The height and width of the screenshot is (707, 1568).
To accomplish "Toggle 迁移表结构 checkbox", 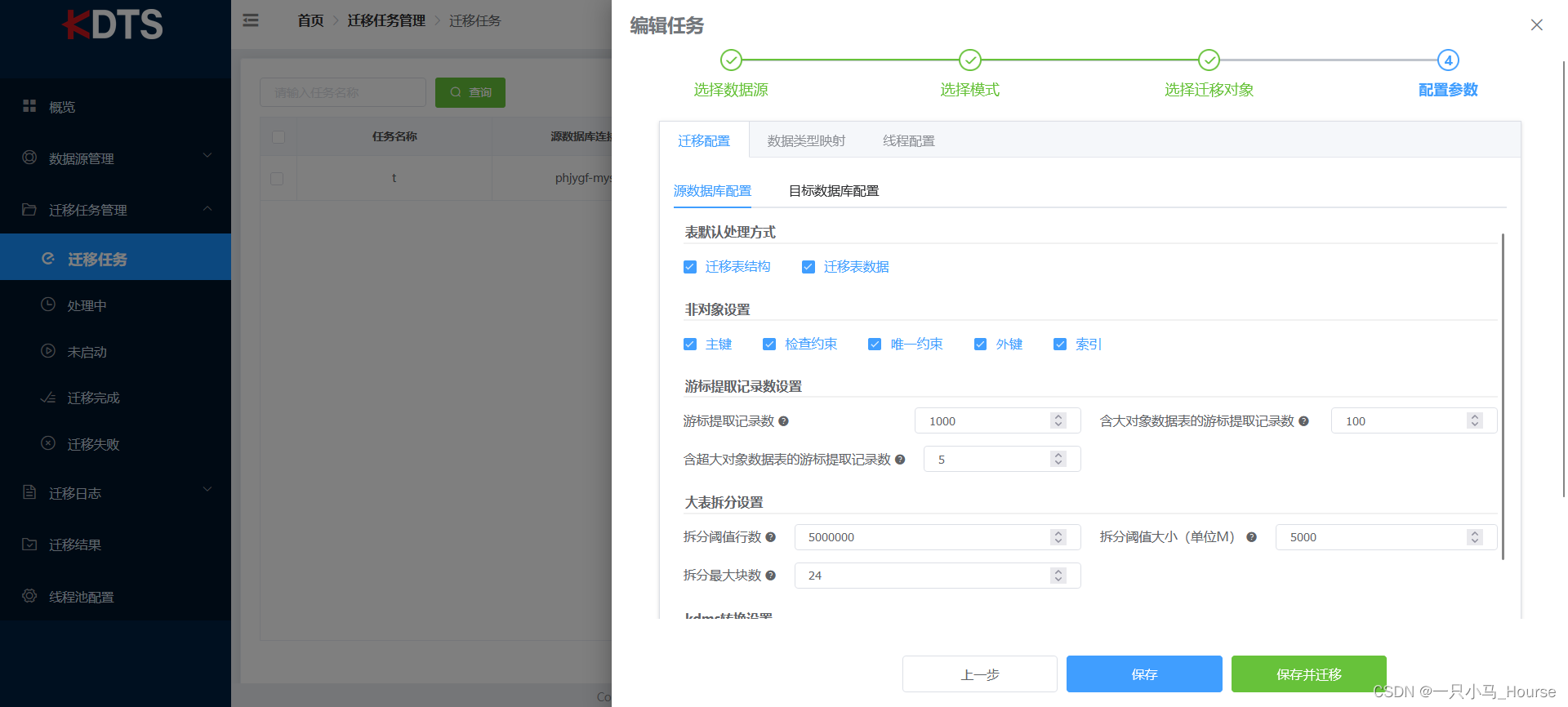I will coord(690,267).
